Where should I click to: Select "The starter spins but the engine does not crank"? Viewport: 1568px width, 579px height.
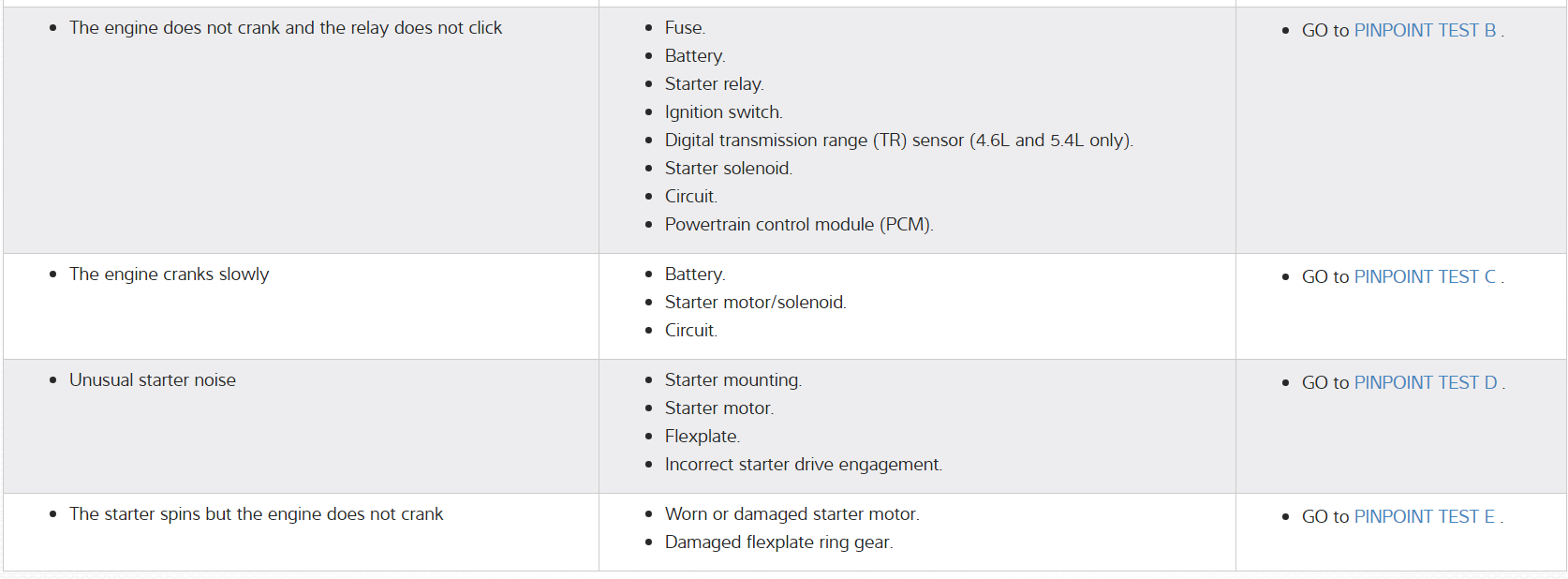coord(256,514)
